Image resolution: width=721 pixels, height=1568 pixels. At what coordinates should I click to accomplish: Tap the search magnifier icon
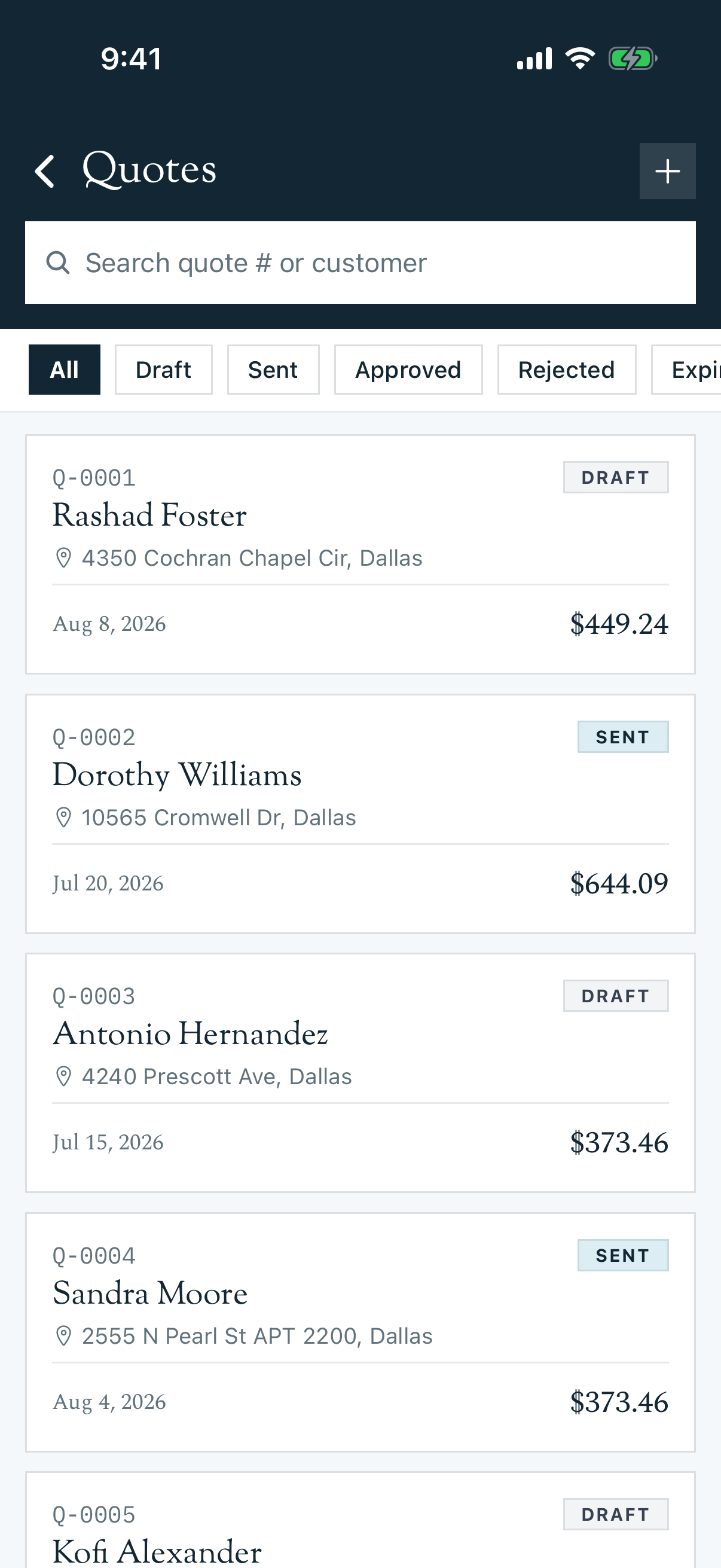[58, 263]
